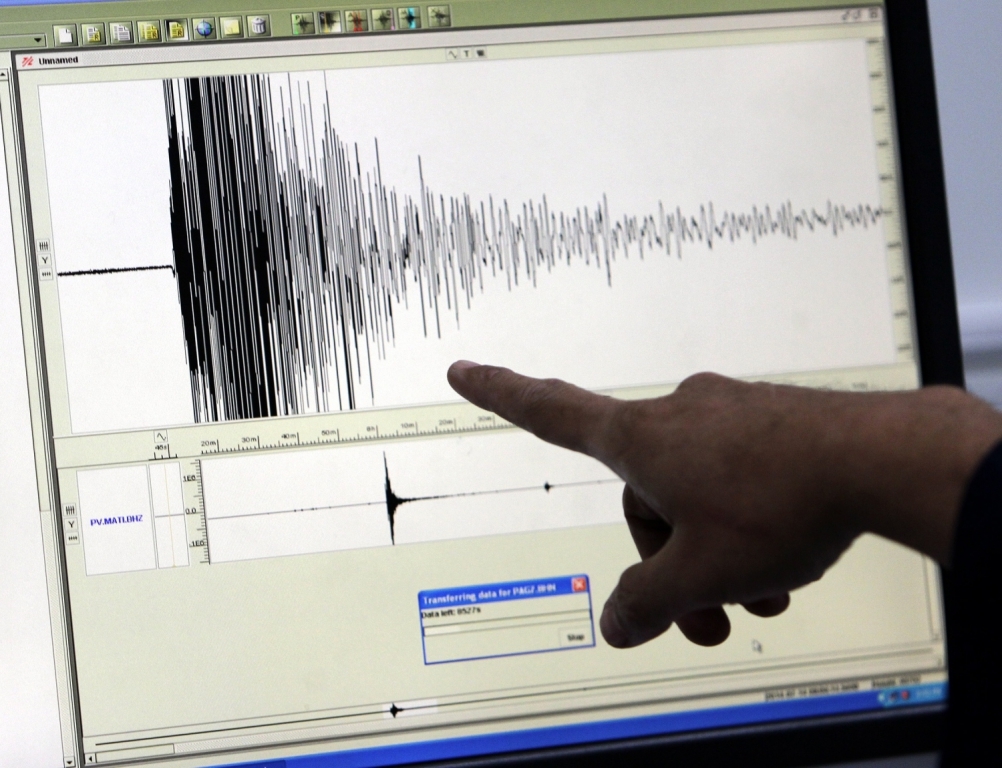Click the last waveform icon in toolbar
Image resolution: width=1002 pixels, height=768 pixels.
coord(438,17)
